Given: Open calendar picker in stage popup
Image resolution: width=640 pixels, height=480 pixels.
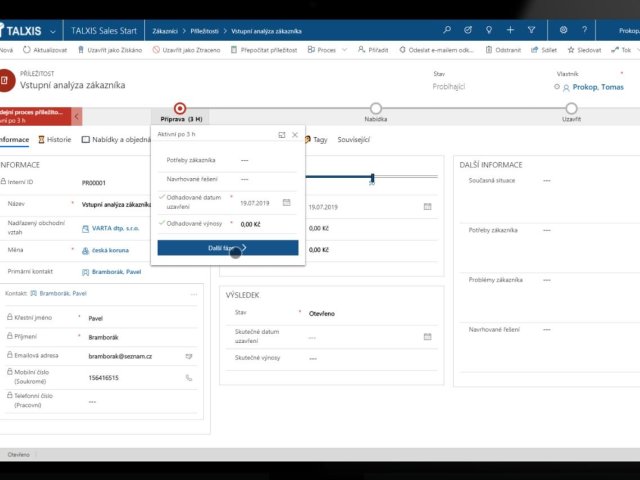Looking at the screenshot, I should click(x=286, y=202).
